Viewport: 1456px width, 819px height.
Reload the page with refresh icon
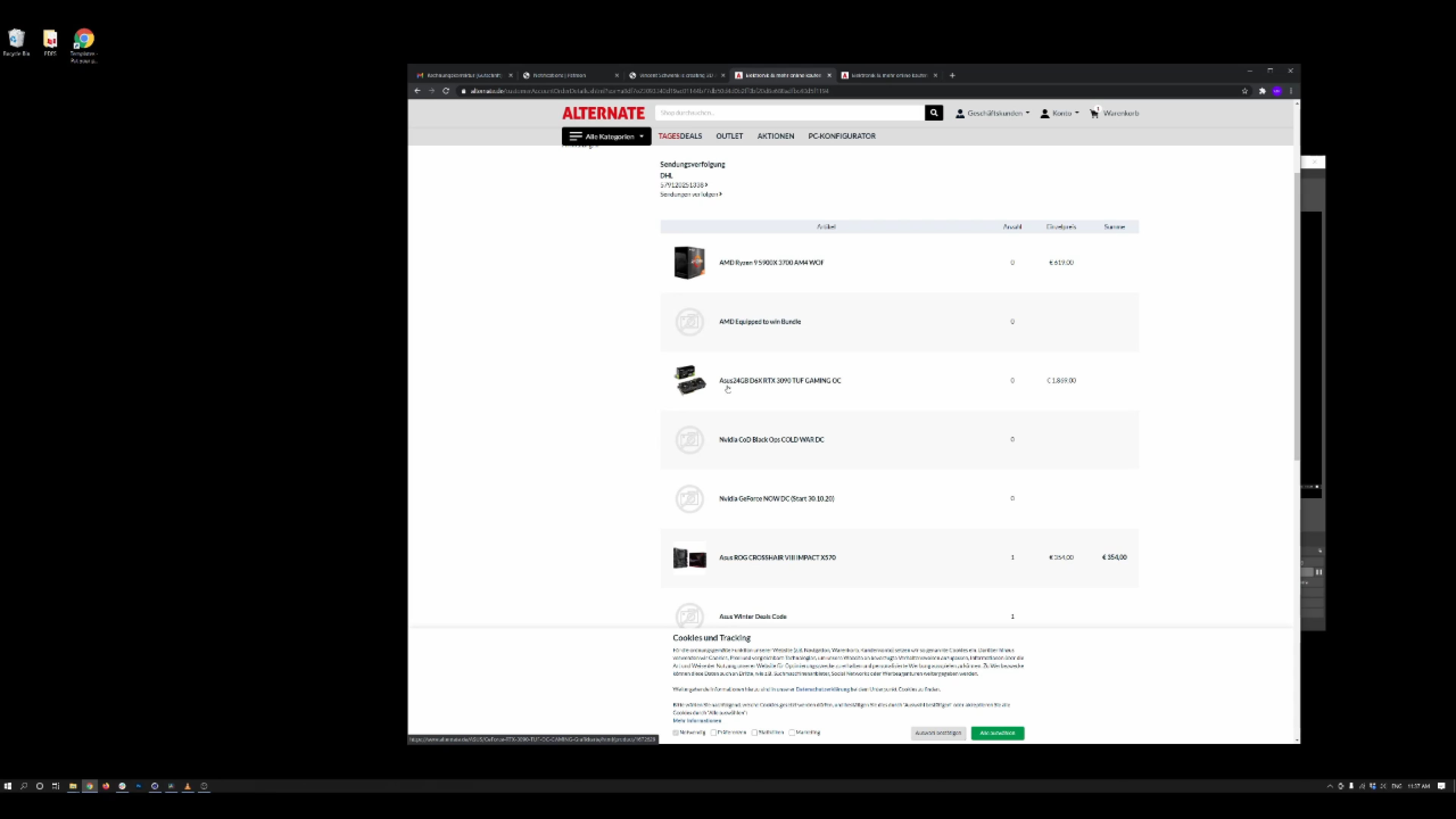point(446,91)
